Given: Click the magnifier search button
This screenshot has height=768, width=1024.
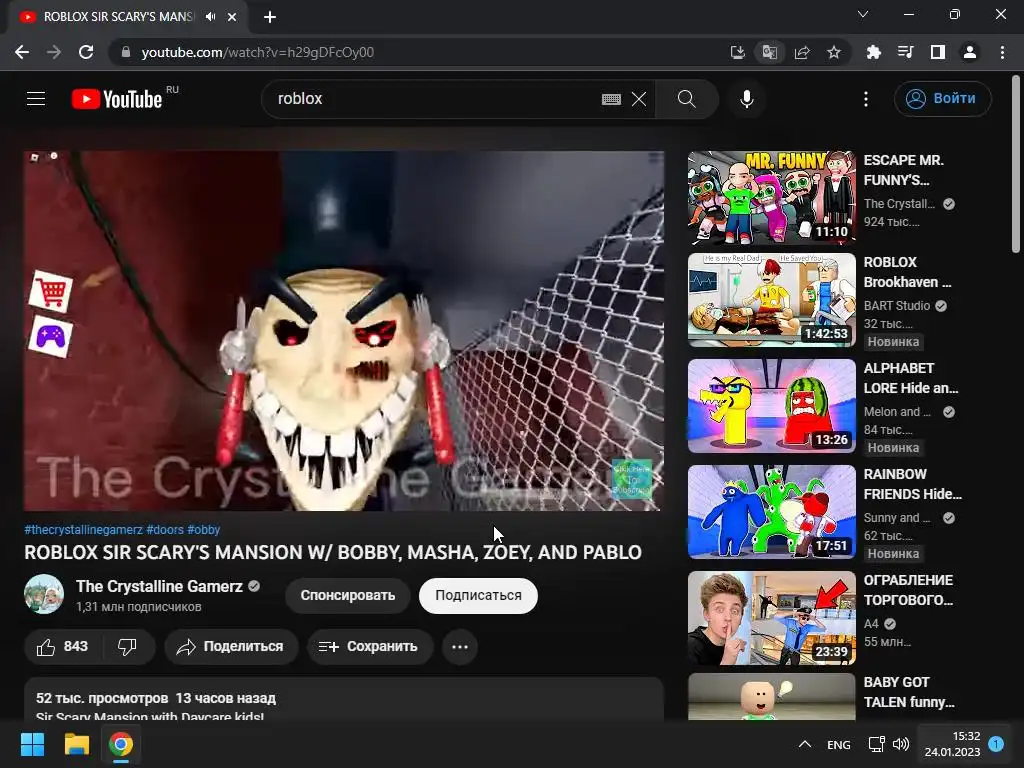Looking at the screenshot, I should click(686, 99).
